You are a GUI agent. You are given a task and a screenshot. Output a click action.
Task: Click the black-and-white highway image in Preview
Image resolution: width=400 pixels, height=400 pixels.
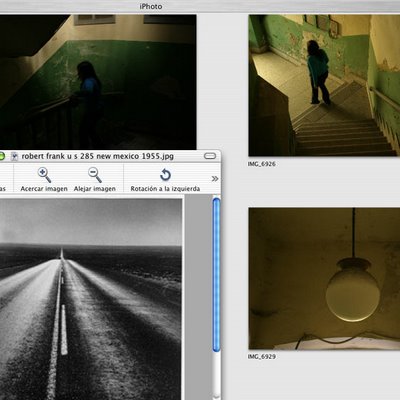coord(91,299)
